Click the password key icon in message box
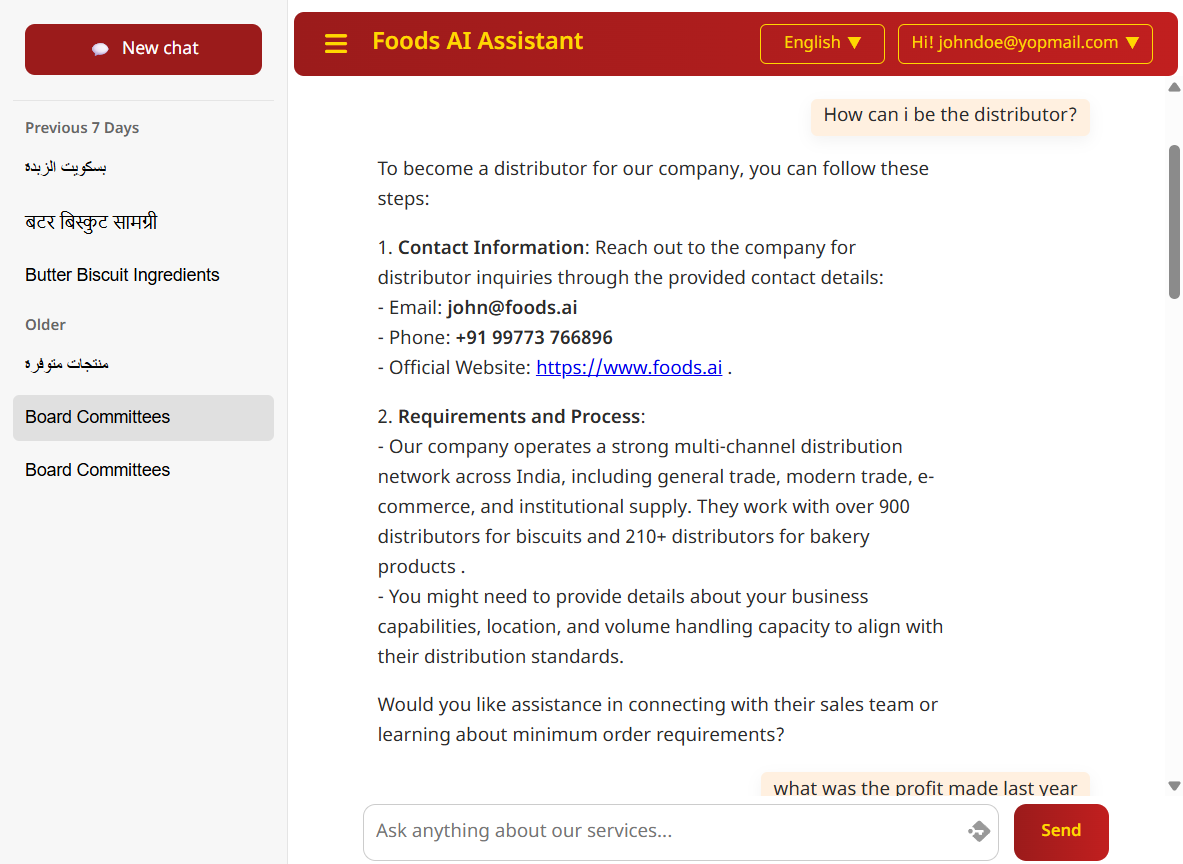Image resolution: width=1183 pixels, height=864 pixels. coord(978,831)
